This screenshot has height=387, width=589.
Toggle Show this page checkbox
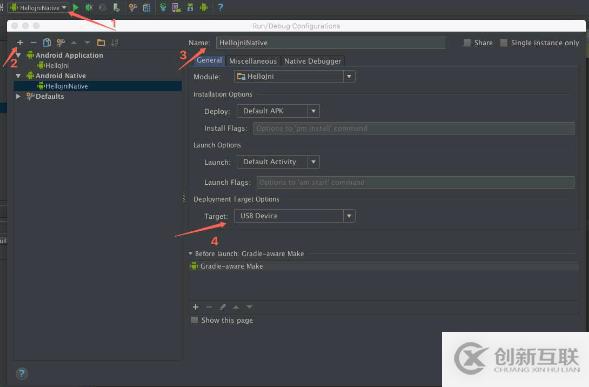(194, 320)
